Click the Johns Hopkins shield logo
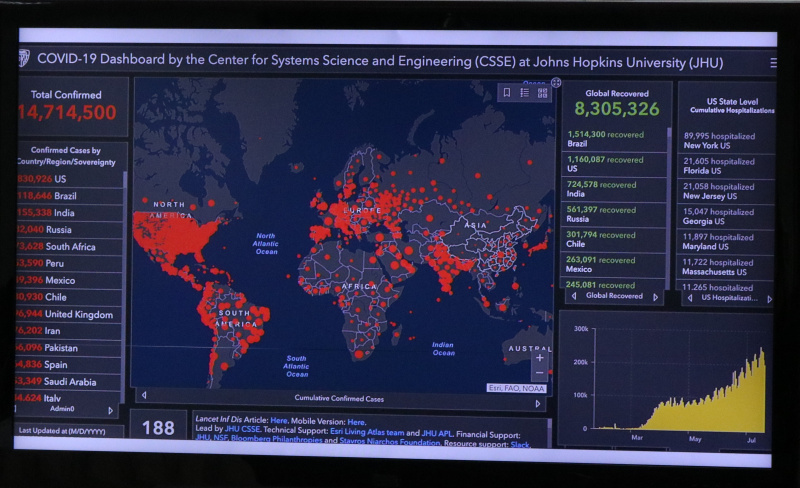This screenshot has width=800, height=488. [x=24, y=58]
